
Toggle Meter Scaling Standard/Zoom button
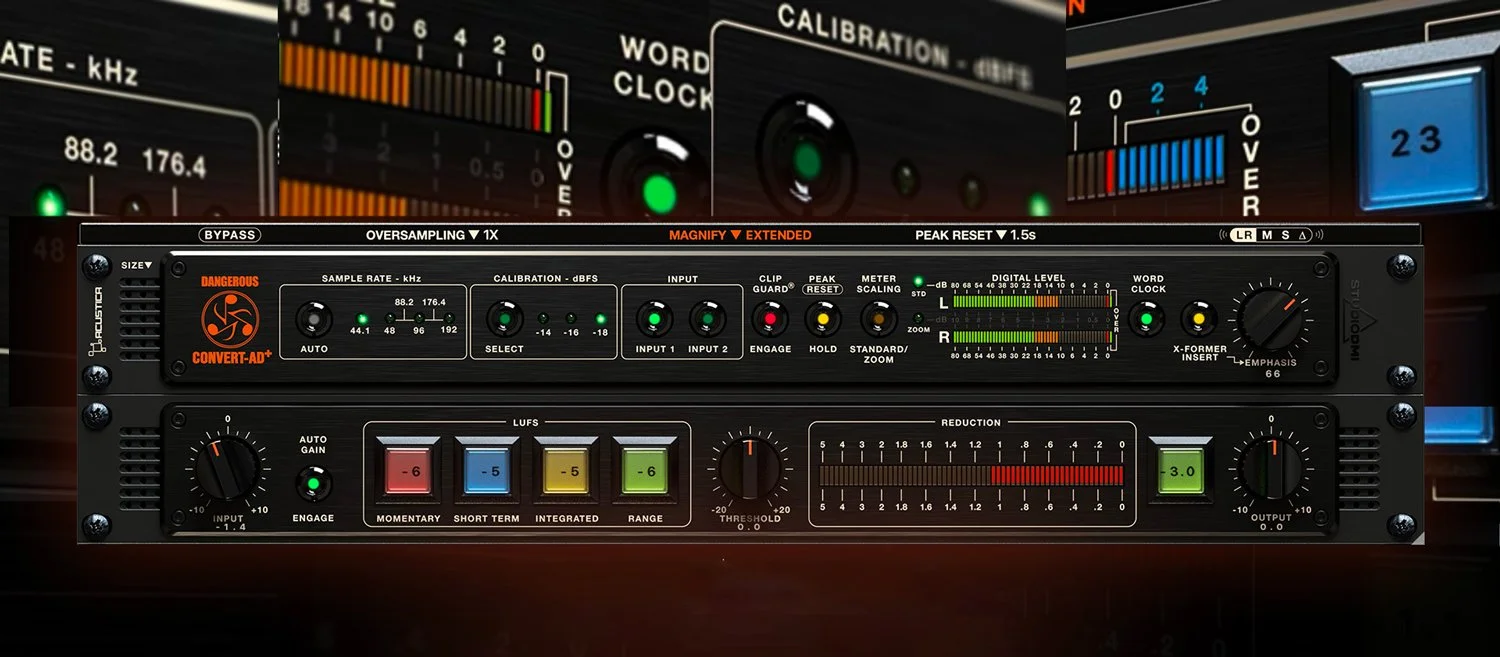pos(879,320)
